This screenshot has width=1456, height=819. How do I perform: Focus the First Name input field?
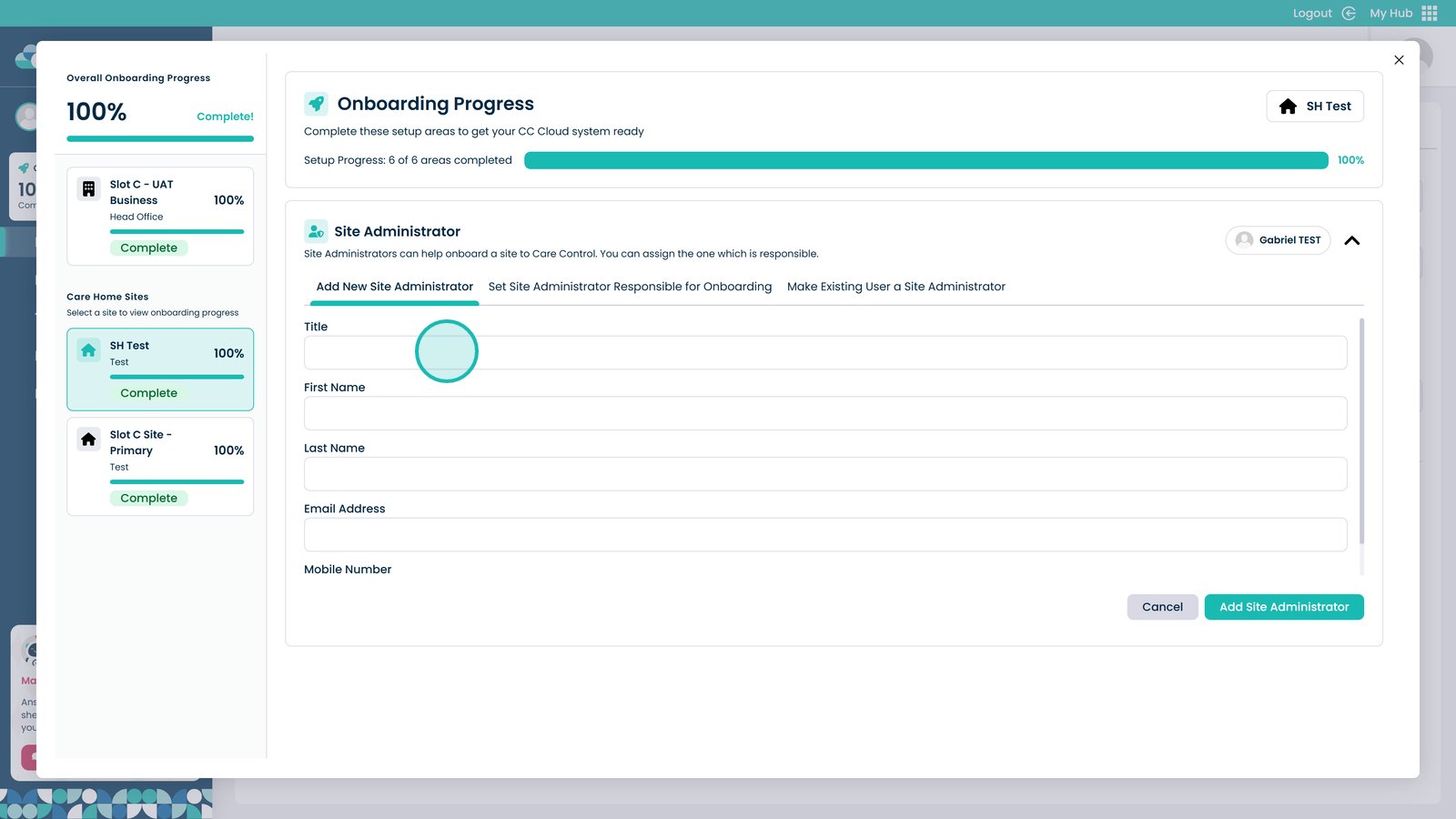click(825, 413)
